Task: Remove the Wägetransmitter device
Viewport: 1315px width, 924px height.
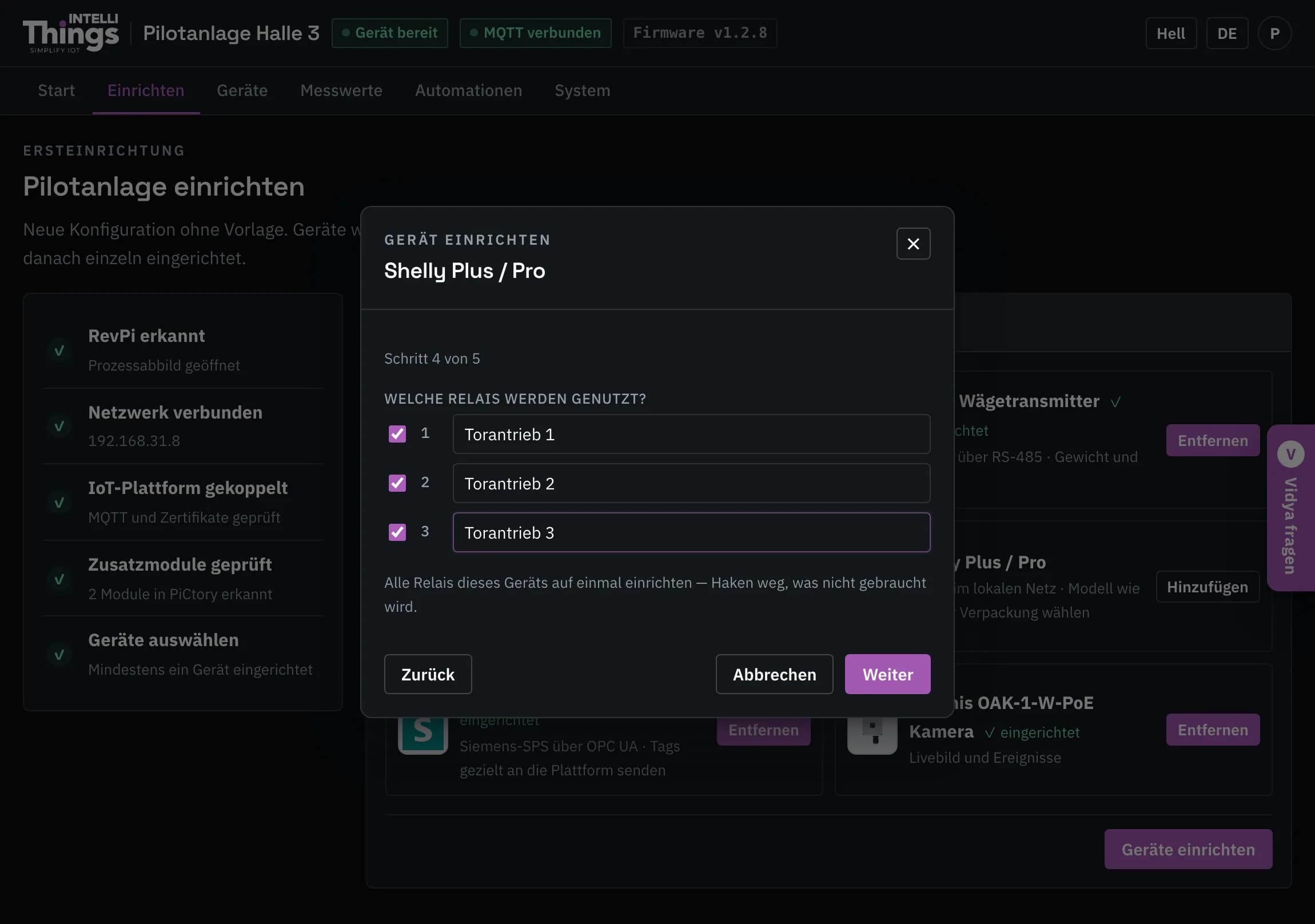Action: (x=1213, y=440)
